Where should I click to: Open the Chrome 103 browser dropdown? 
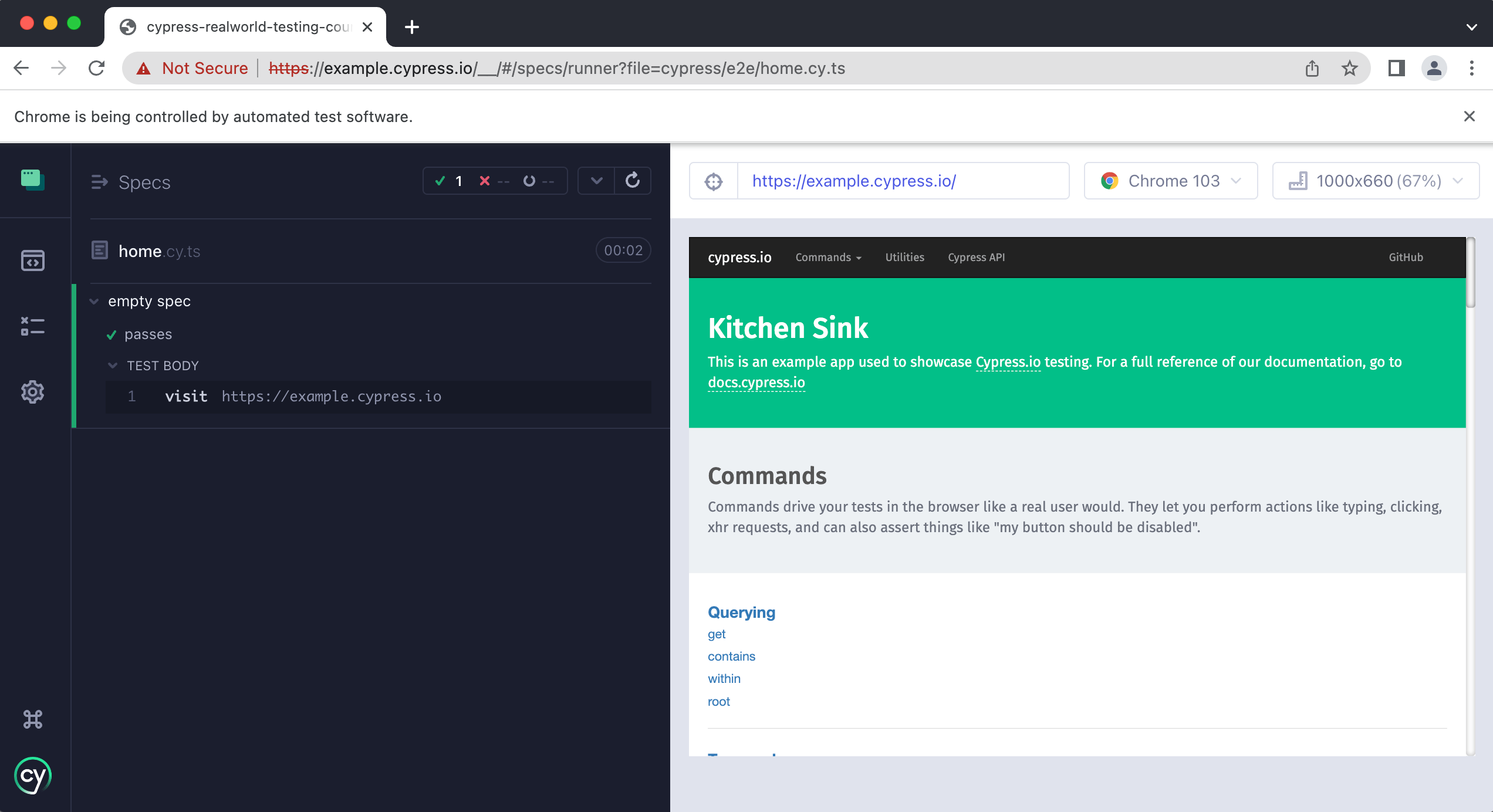(x=1171, y=181)
